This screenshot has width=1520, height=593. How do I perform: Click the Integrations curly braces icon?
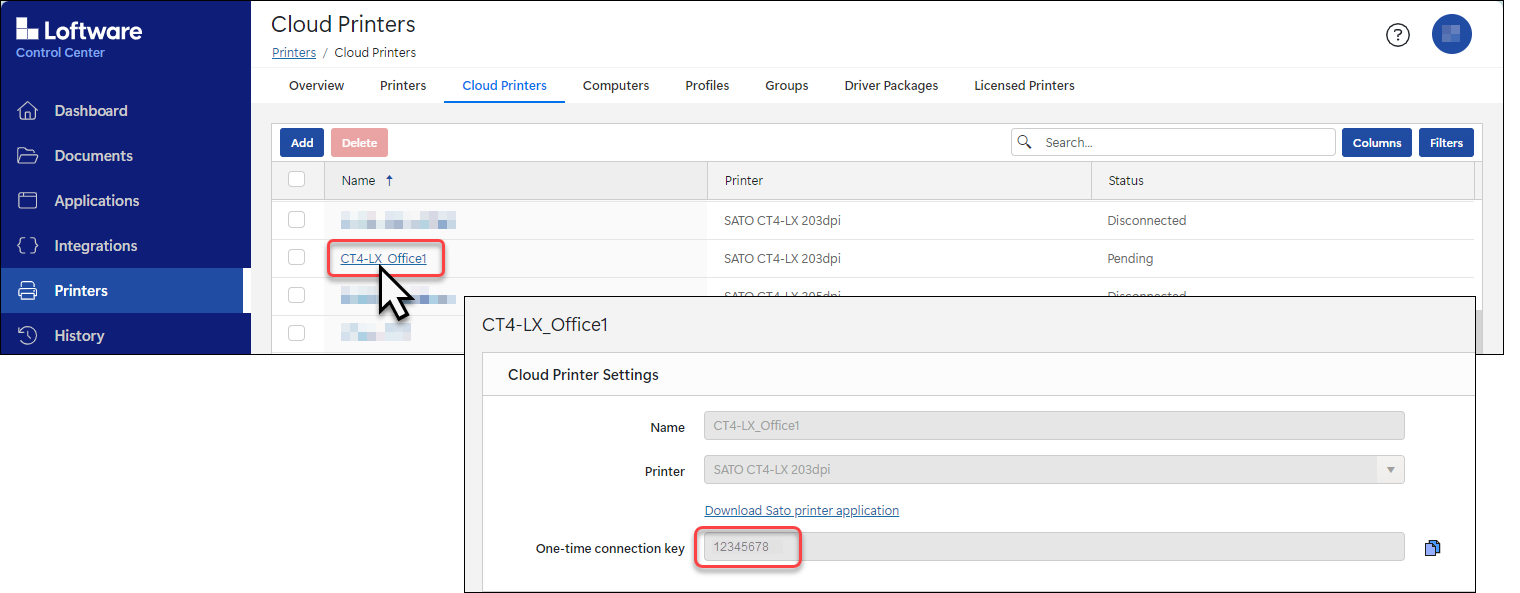pyautogui.click(x=28, y=246)
